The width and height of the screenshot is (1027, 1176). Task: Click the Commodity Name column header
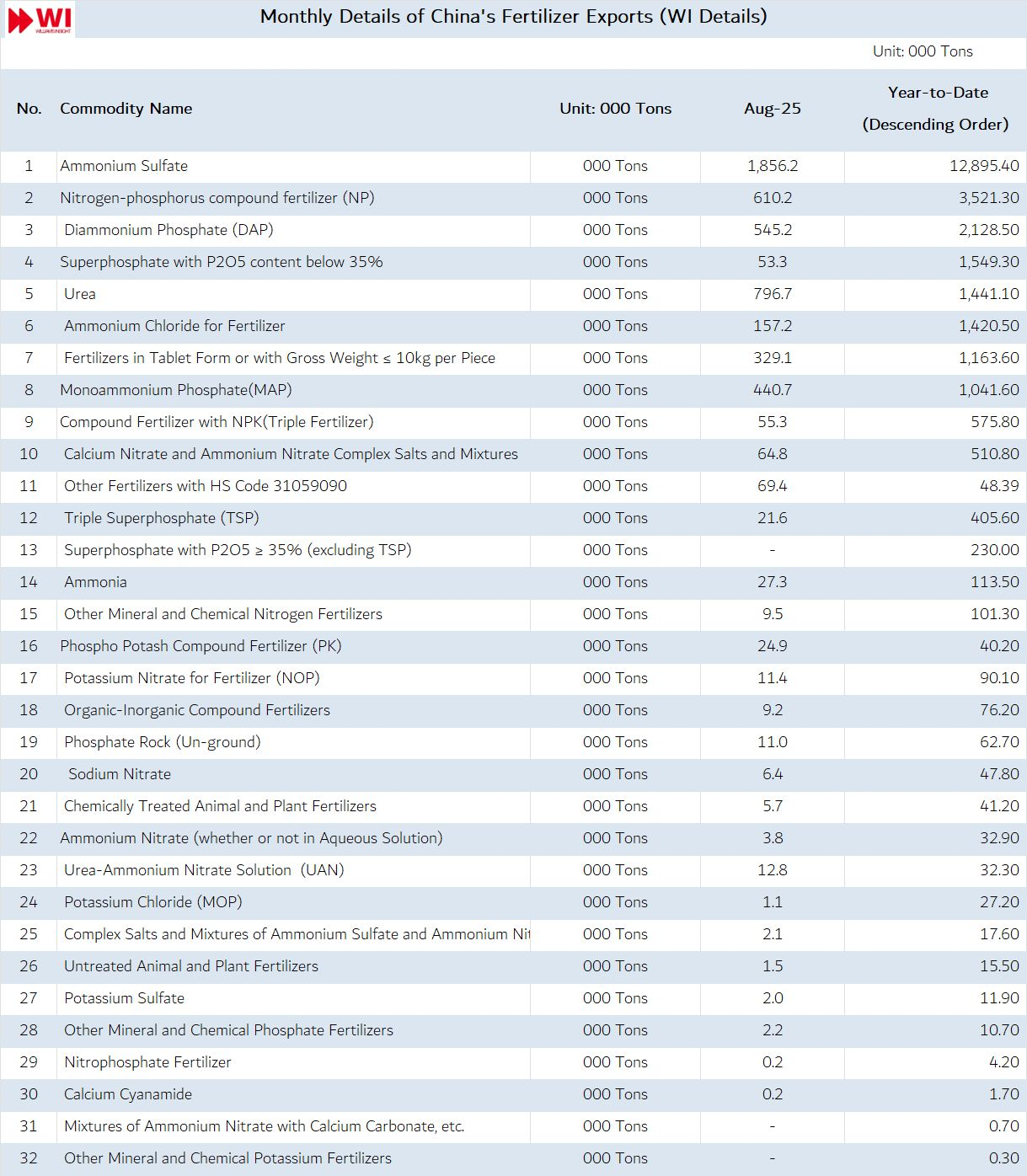click(x=126, y=109)
